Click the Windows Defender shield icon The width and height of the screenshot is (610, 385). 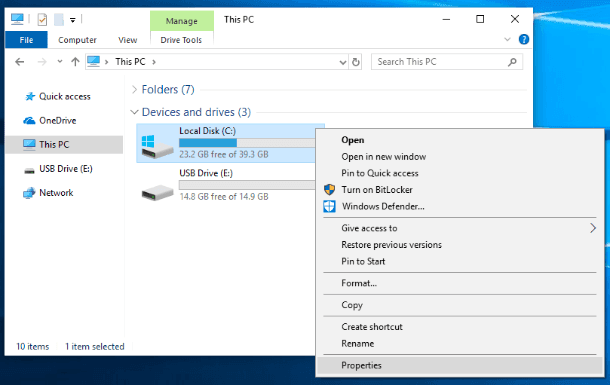[329, 206]
